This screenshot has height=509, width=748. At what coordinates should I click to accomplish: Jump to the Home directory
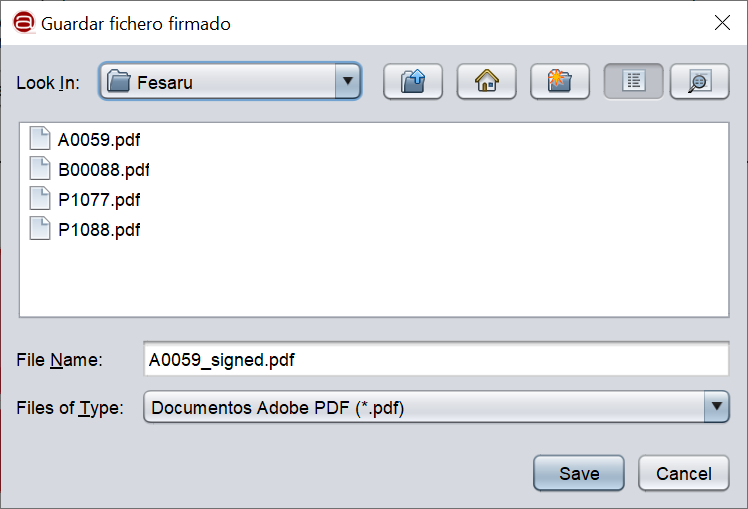487,82
